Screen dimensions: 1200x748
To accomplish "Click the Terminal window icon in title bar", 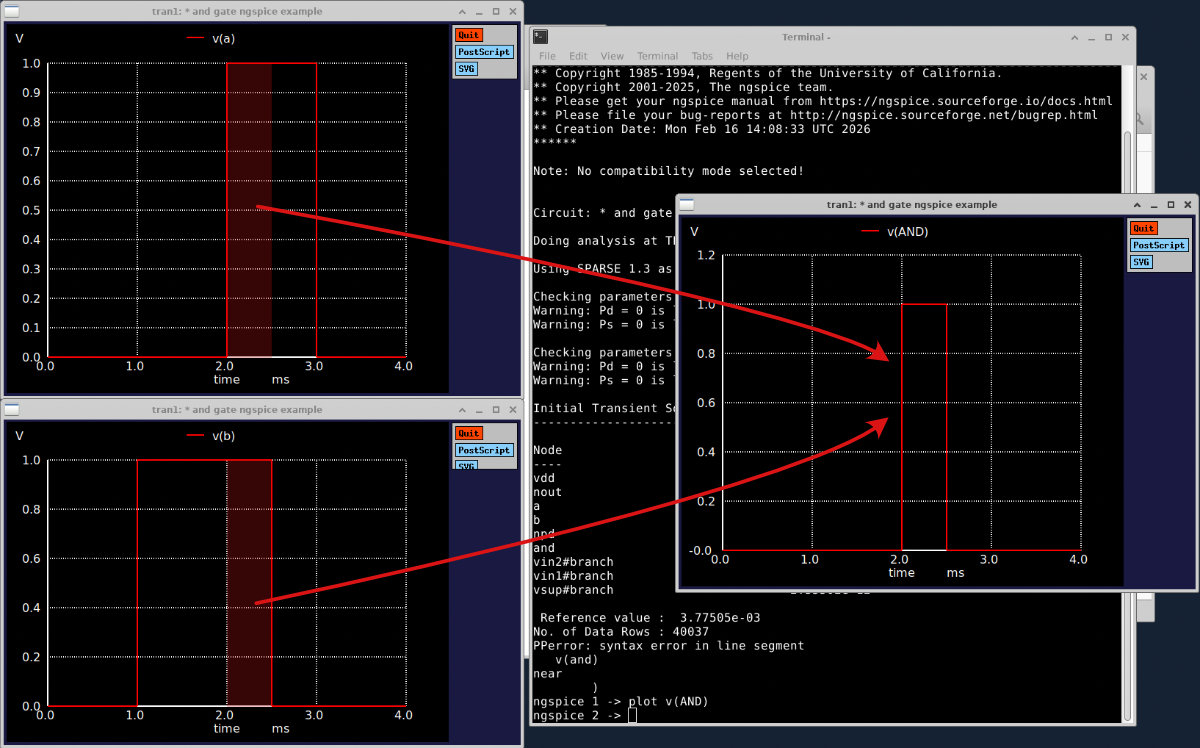I will coord(540,37).
